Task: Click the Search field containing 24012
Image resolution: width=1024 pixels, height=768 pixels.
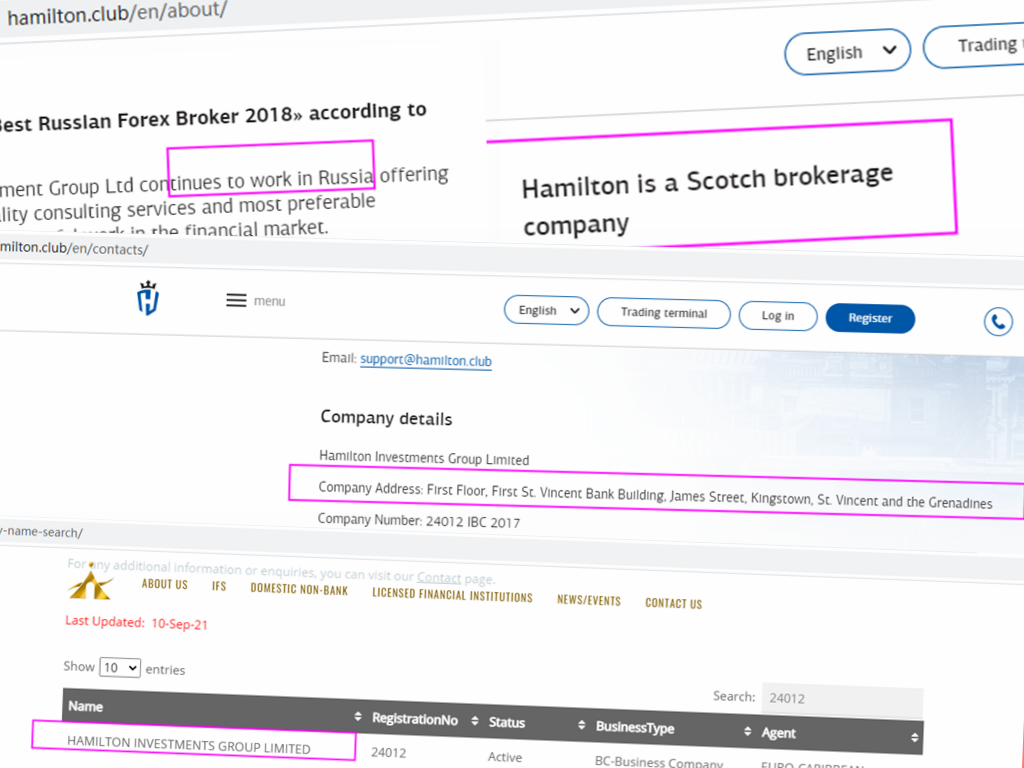Action: coord(842,699)
